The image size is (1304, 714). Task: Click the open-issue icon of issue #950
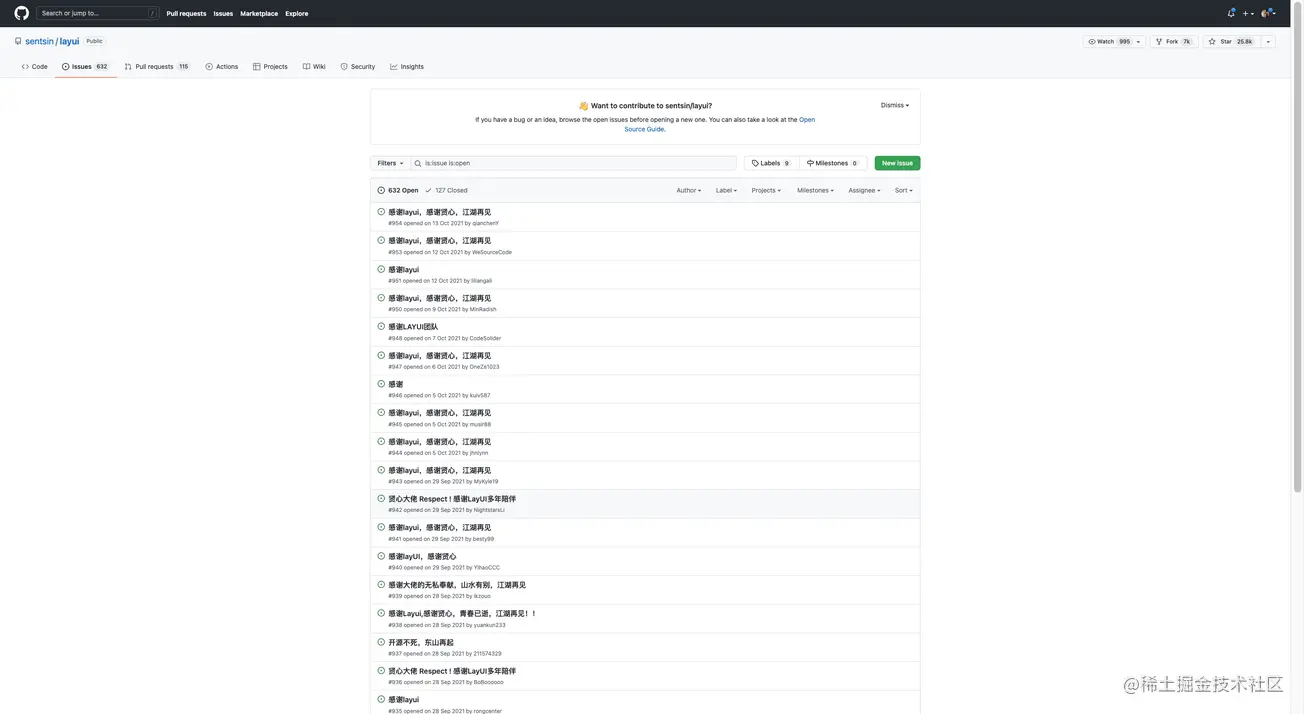tap(381, 298)
